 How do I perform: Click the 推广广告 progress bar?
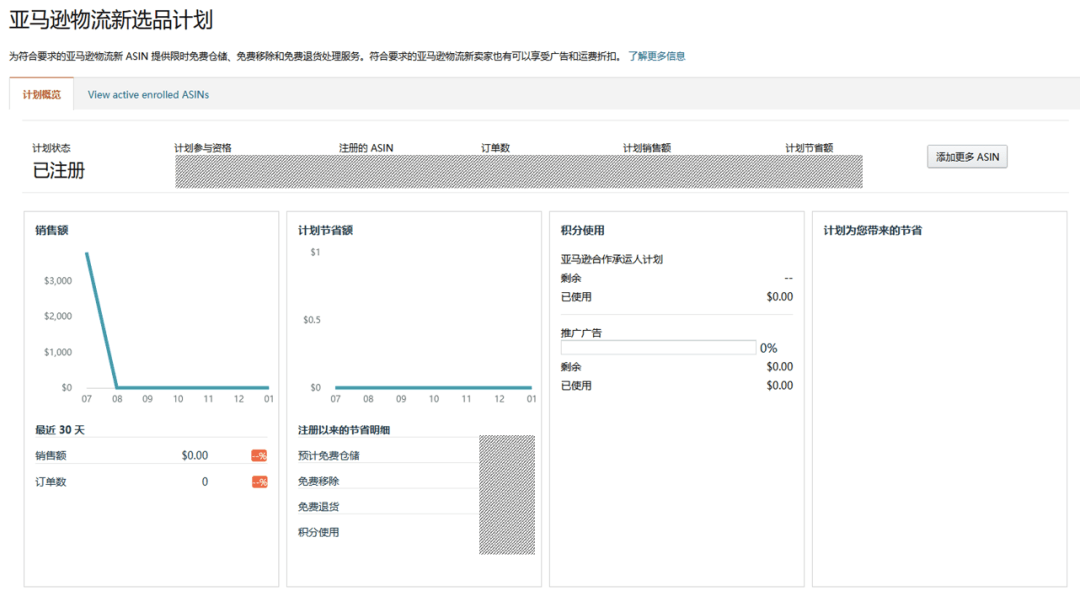point(658,348)
